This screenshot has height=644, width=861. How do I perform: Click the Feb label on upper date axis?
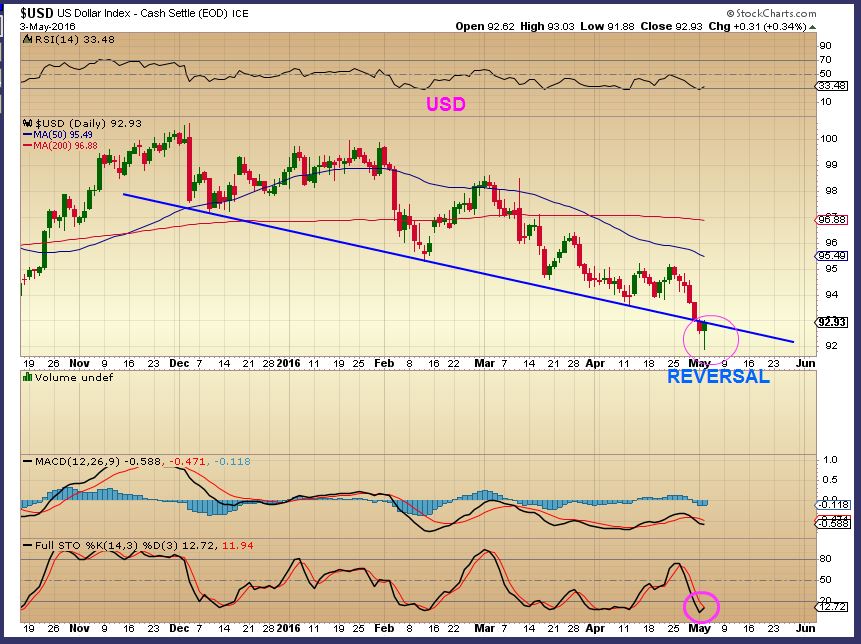[x=384, y=363]
